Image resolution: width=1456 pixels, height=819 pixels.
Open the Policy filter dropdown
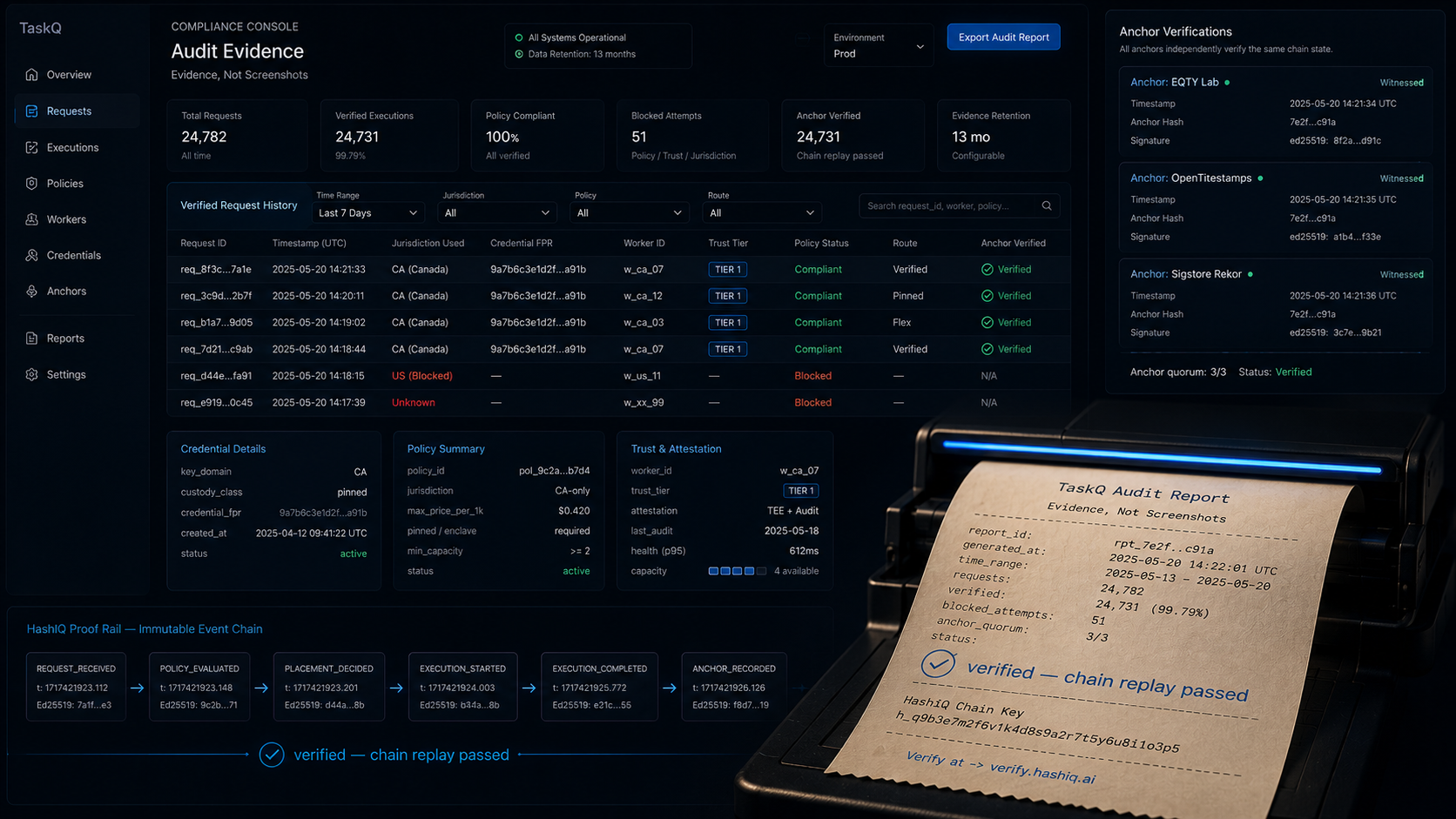click(629, 213)
